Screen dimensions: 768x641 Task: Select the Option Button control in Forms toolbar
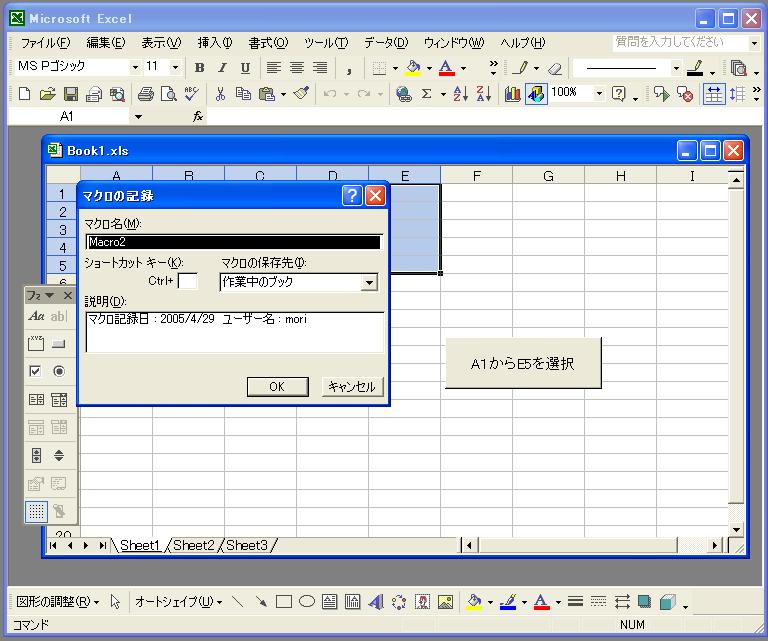pyautogui.click(x=59, y=371)
